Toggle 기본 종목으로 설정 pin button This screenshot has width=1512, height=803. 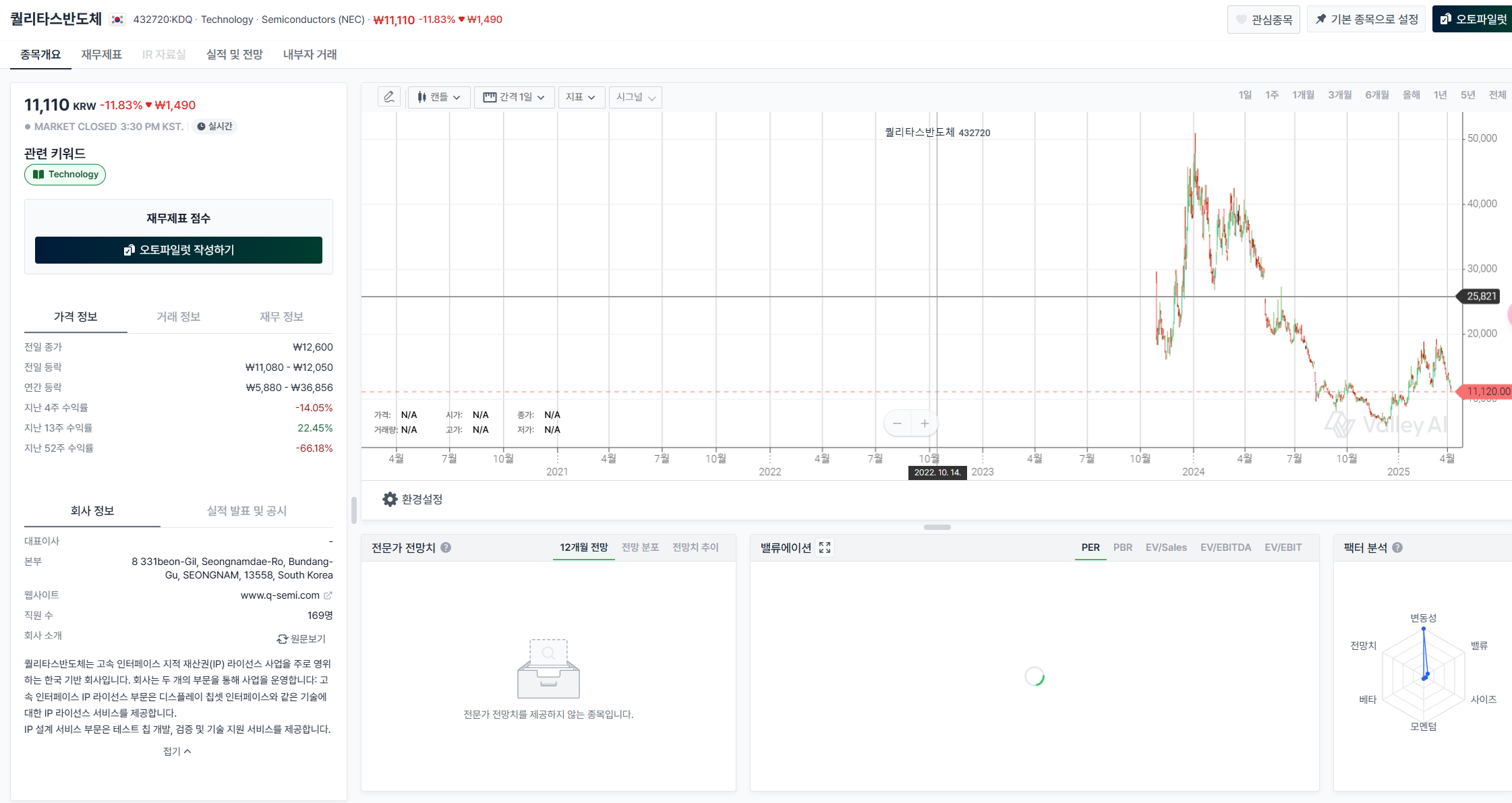coord(1366,20)
